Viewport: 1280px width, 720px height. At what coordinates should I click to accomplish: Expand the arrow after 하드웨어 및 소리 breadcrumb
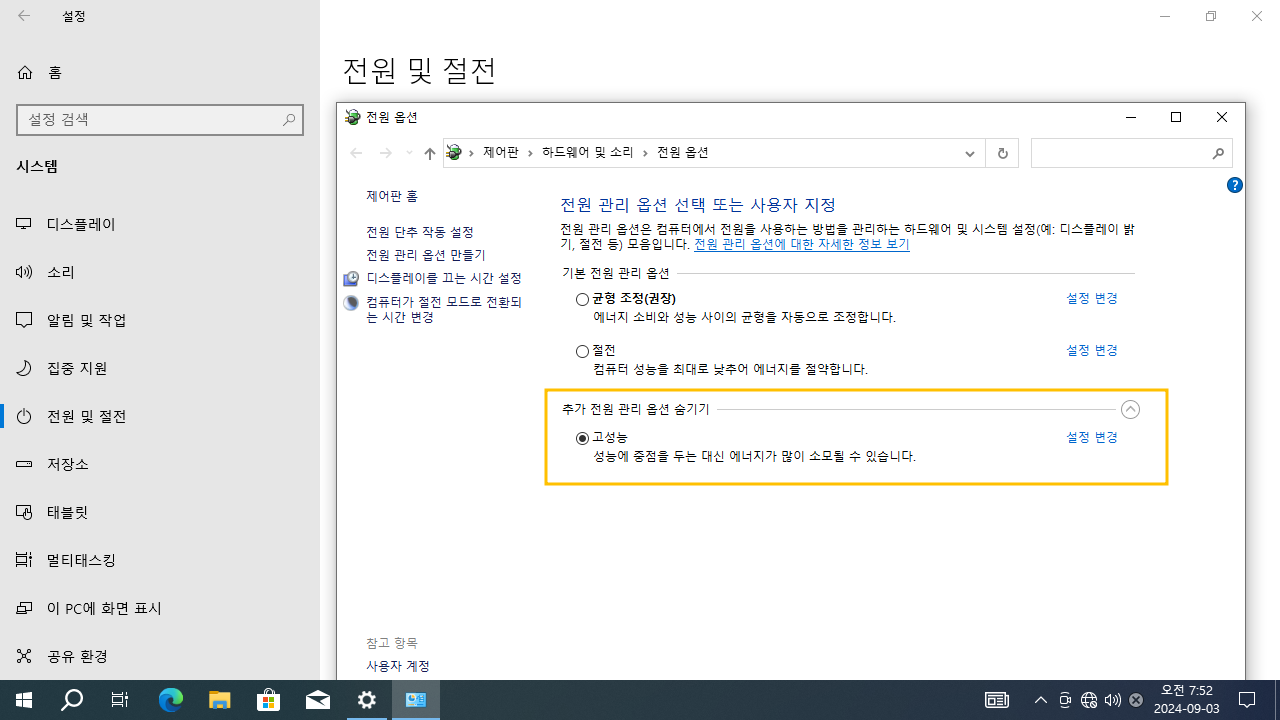click(x=645, y=153)
